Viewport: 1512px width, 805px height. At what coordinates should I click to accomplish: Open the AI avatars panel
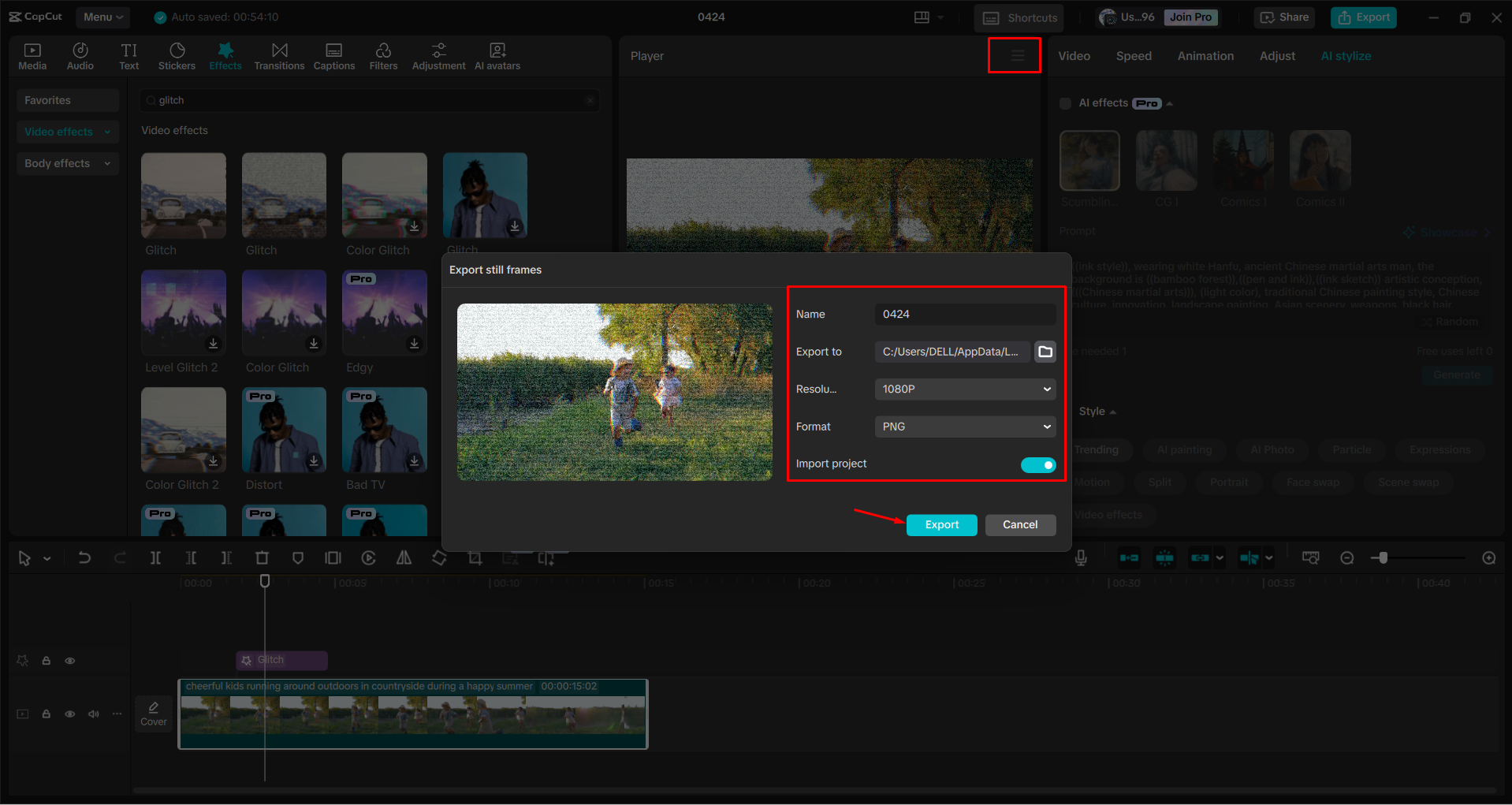click(497, 55)
